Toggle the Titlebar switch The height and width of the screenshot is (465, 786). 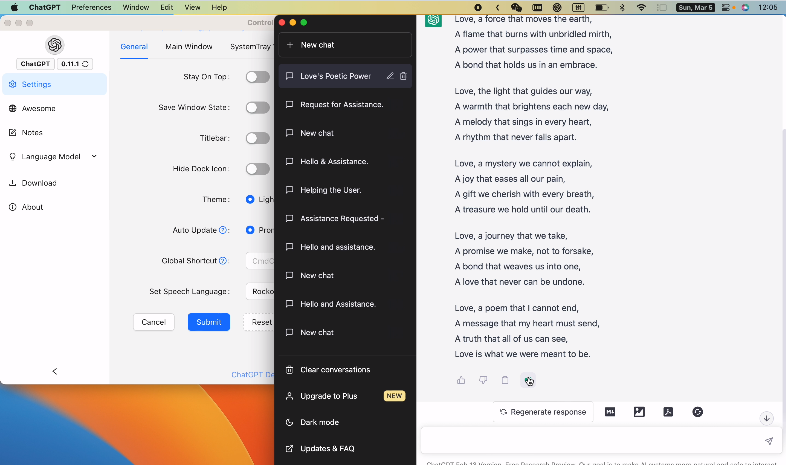click(258, 138)
